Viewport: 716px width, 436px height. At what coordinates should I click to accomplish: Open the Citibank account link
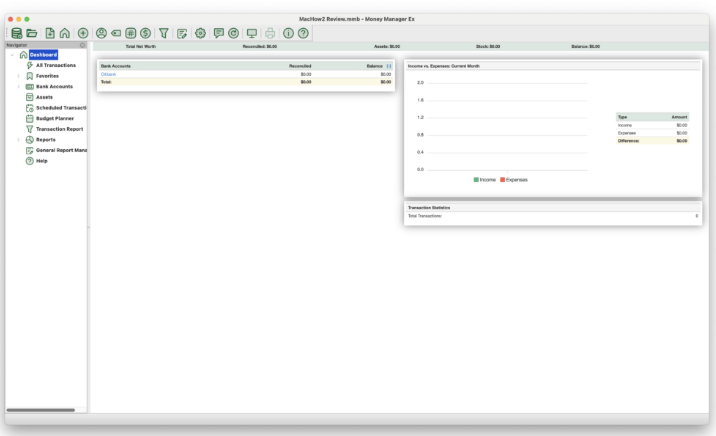tap(109, 74)
